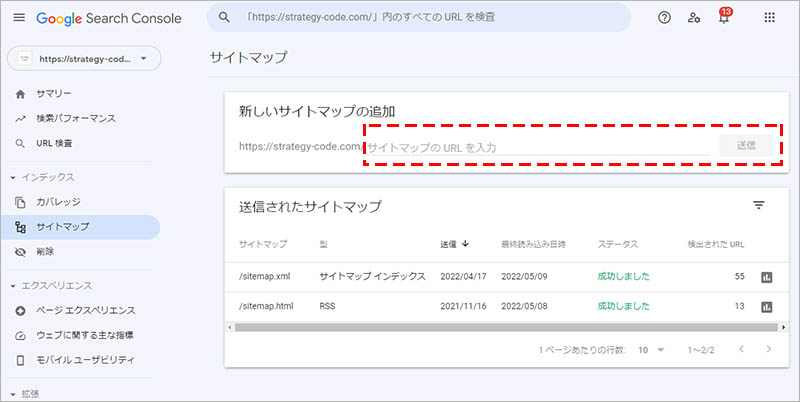Change rows per page dropdown value
Screen dimensions: 800x402
pos(650,349)
